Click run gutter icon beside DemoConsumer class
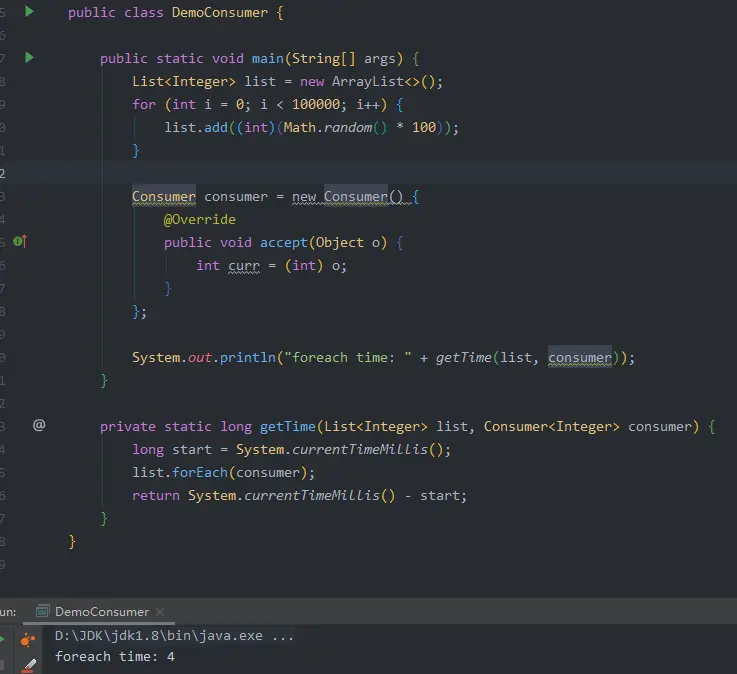Image resolution: width=737 pixels, height=674 pixels. pyautogui.click(x=29, y=12)
